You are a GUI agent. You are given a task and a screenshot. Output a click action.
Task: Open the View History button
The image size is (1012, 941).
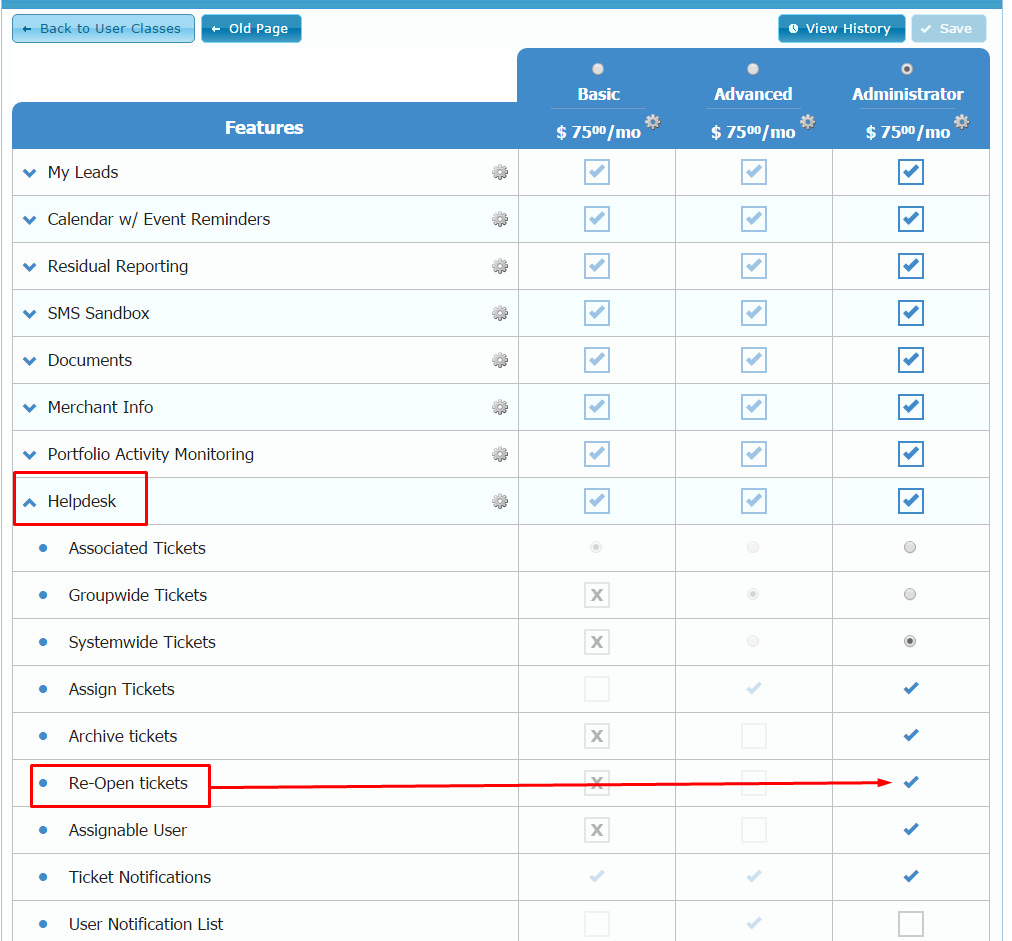841,29
